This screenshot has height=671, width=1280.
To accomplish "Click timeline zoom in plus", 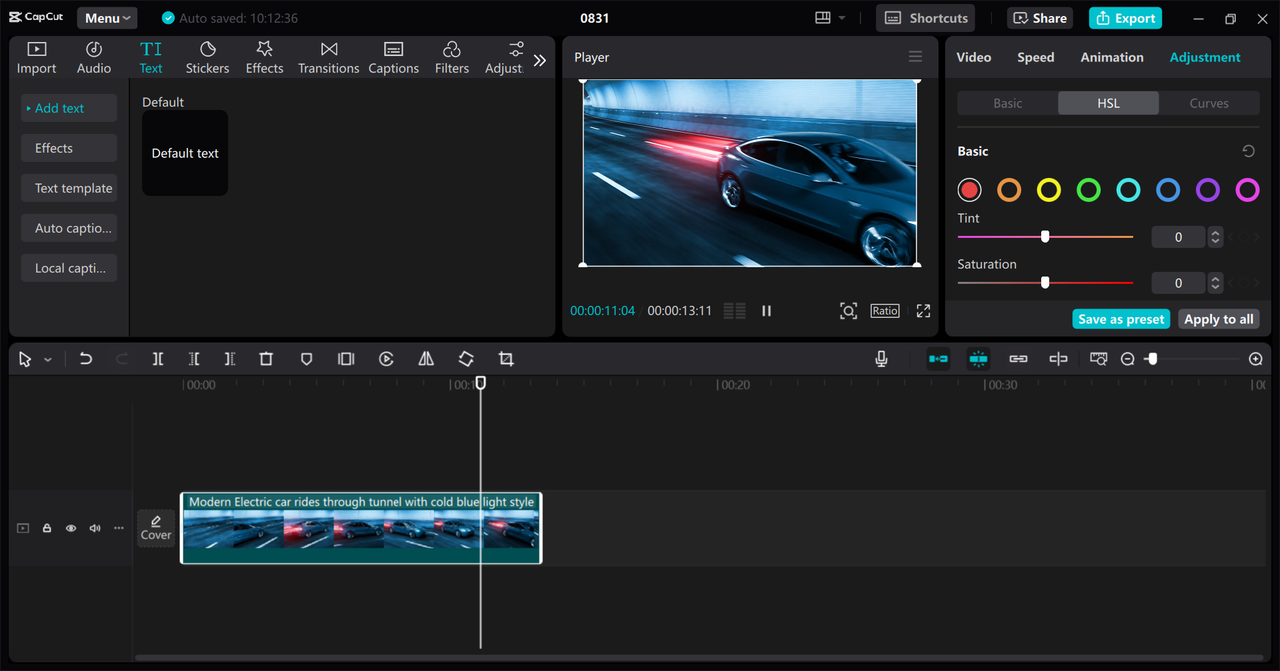I will [x=1256, y=359].
